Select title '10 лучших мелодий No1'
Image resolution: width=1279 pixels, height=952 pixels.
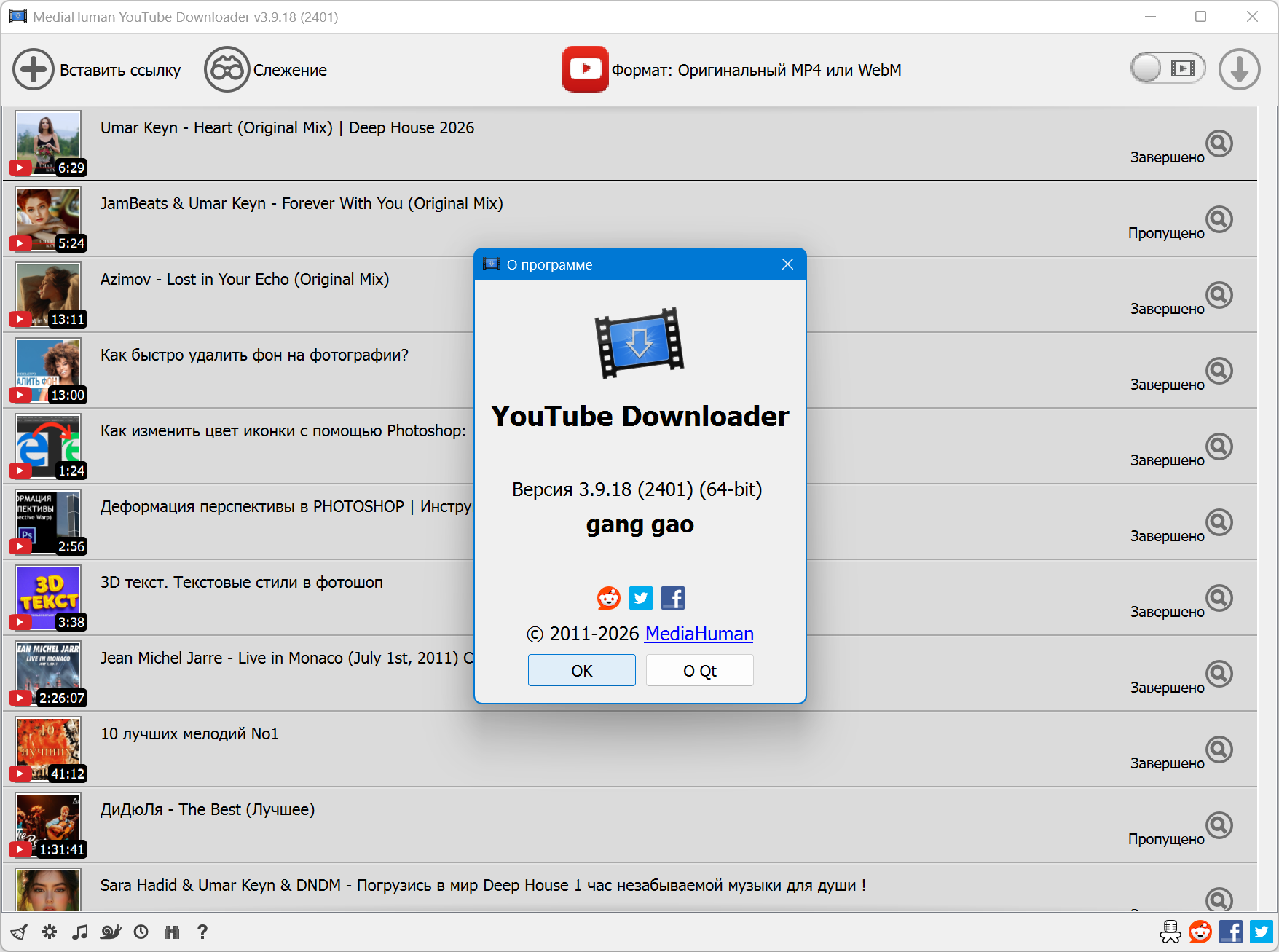point(189,734)
